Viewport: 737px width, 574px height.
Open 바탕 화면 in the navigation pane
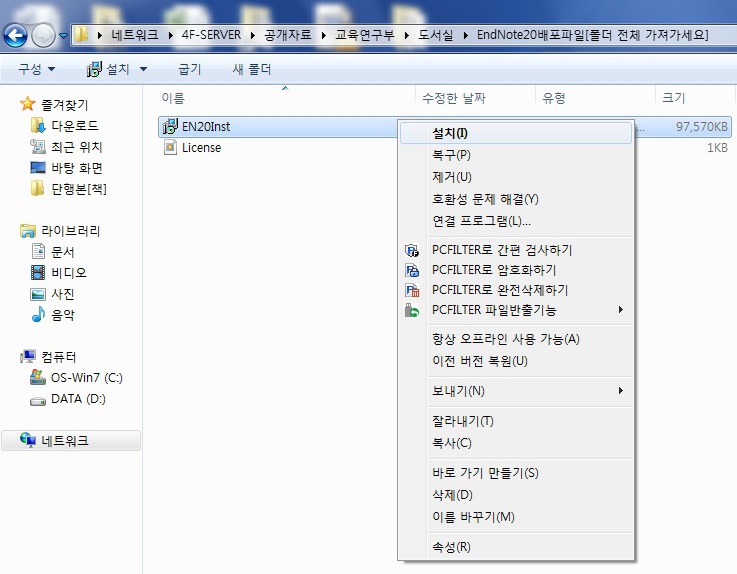pyautogui.click(x=77, y=168)
